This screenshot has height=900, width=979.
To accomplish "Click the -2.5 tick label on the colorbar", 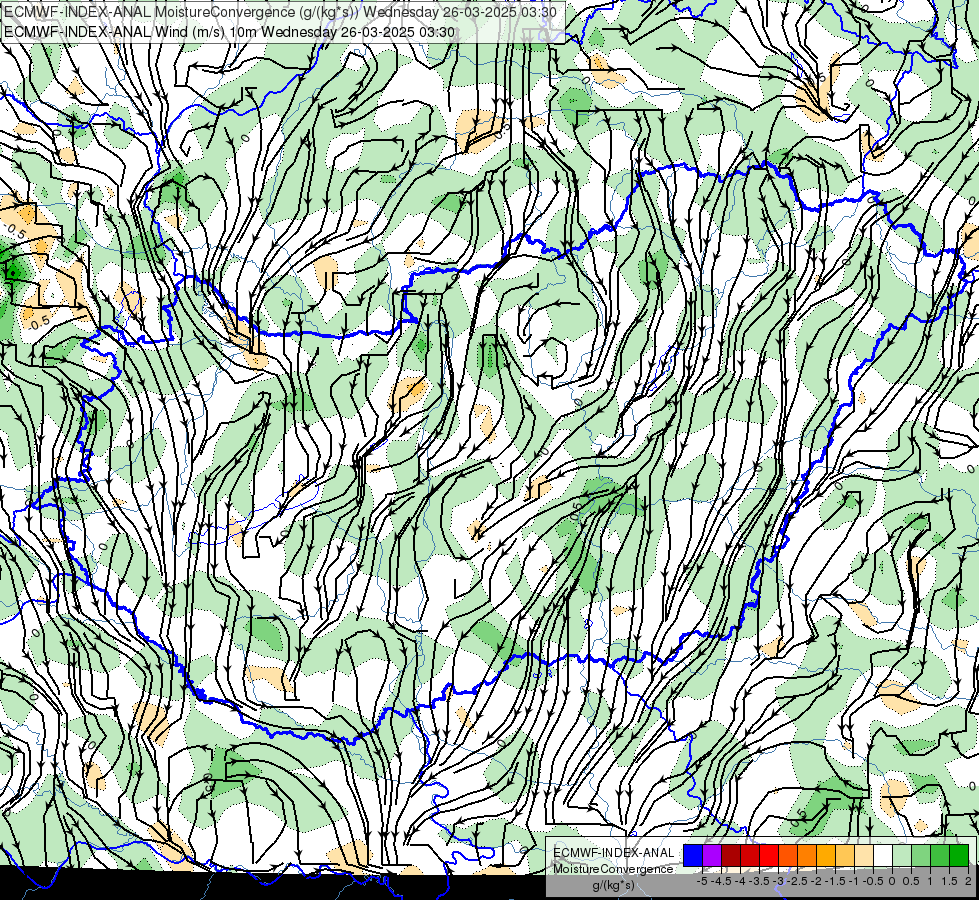I will [797, 881].
